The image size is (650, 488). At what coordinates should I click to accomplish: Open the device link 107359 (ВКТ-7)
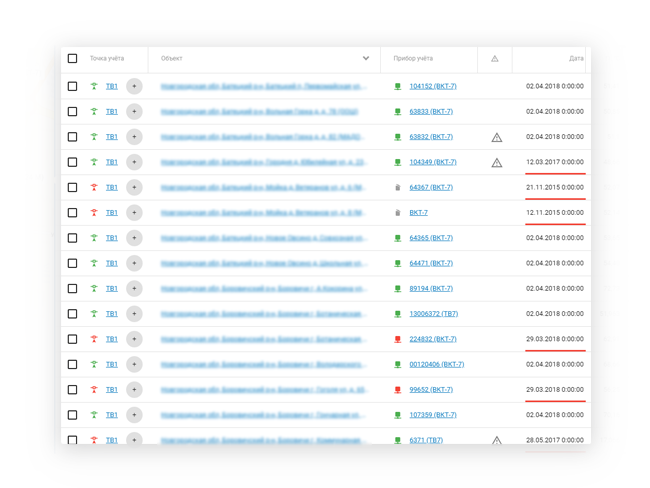click(x=433, y=415)
